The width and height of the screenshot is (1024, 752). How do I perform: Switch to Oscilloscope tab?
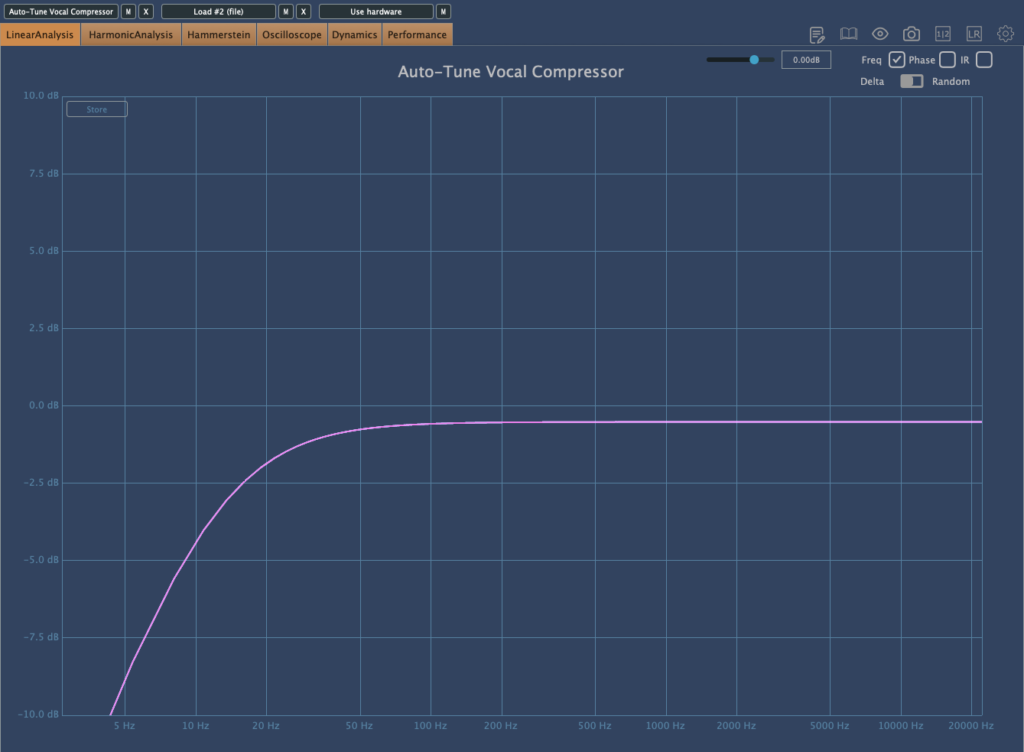pyautogui.click(x=291, y=35)
